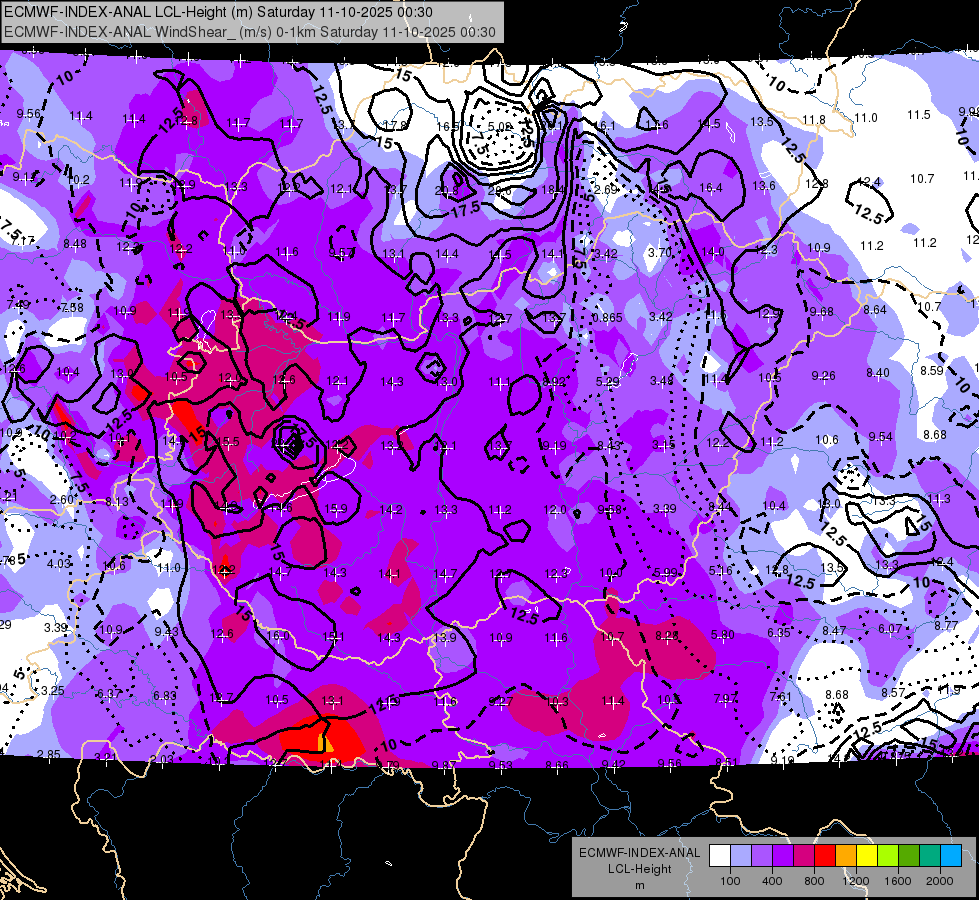This screenshot has width=979, height=900.
Task: Click the wind shear value 2.60
Action: [62, 500]
